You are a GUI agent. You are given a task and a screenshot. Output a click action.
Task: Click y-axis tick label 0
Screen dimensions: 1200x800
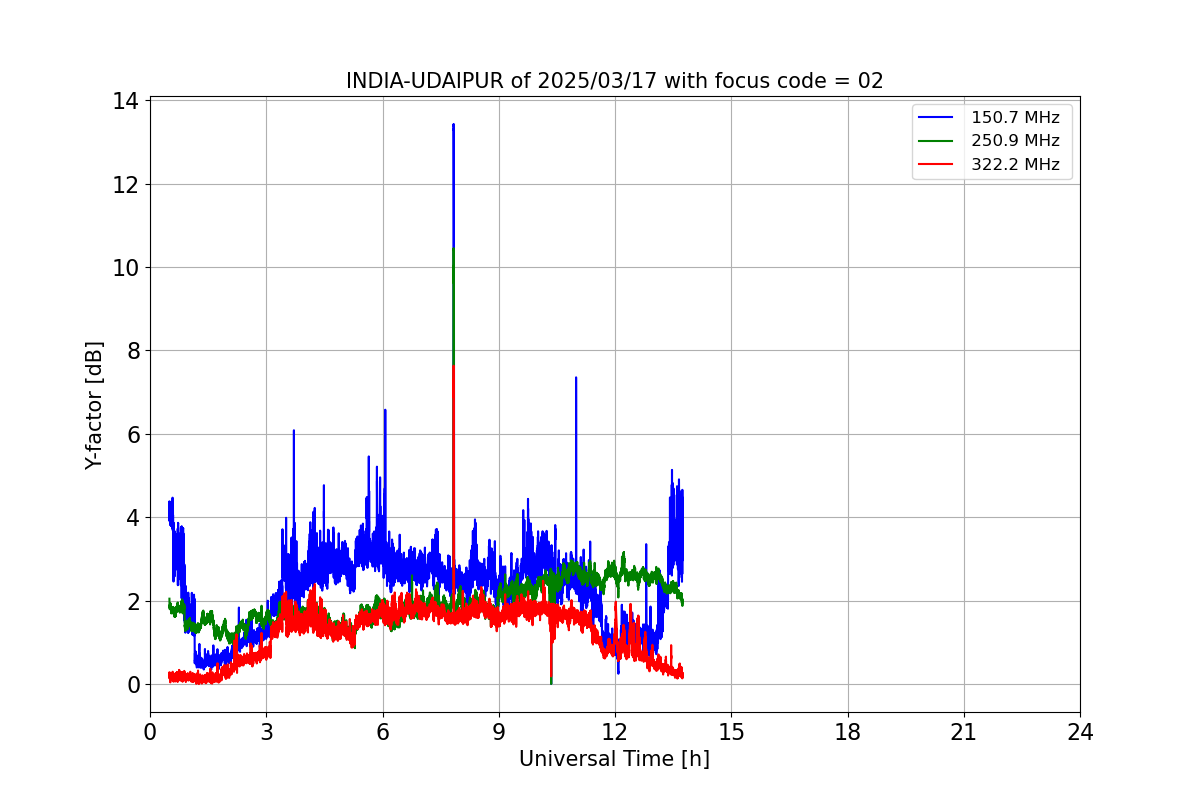click(134, 685)
